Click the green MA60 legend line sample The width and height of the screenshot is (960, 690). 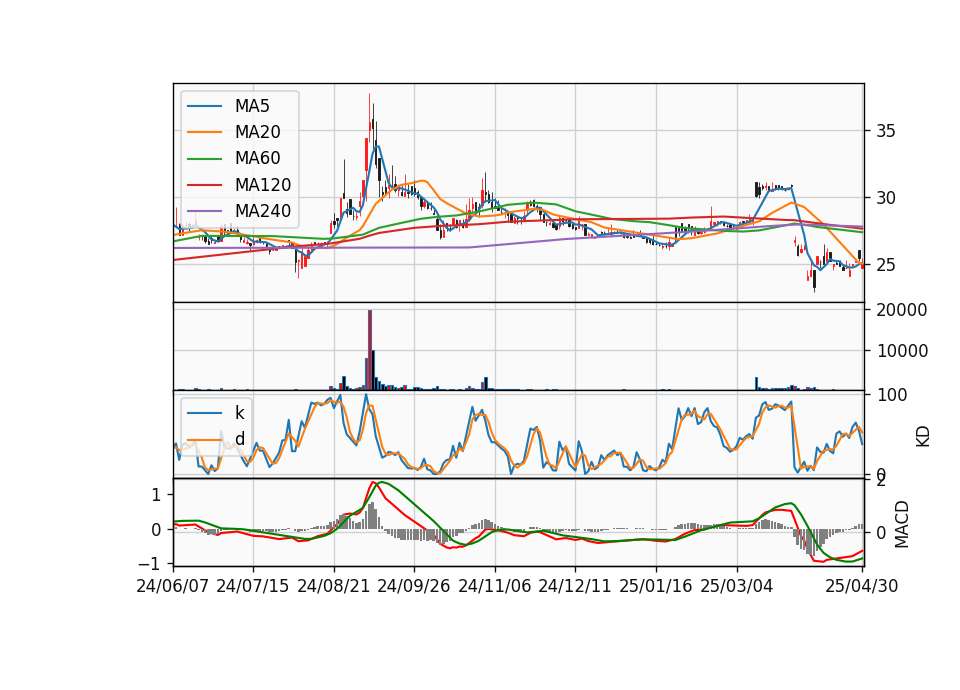coord(204,159)
